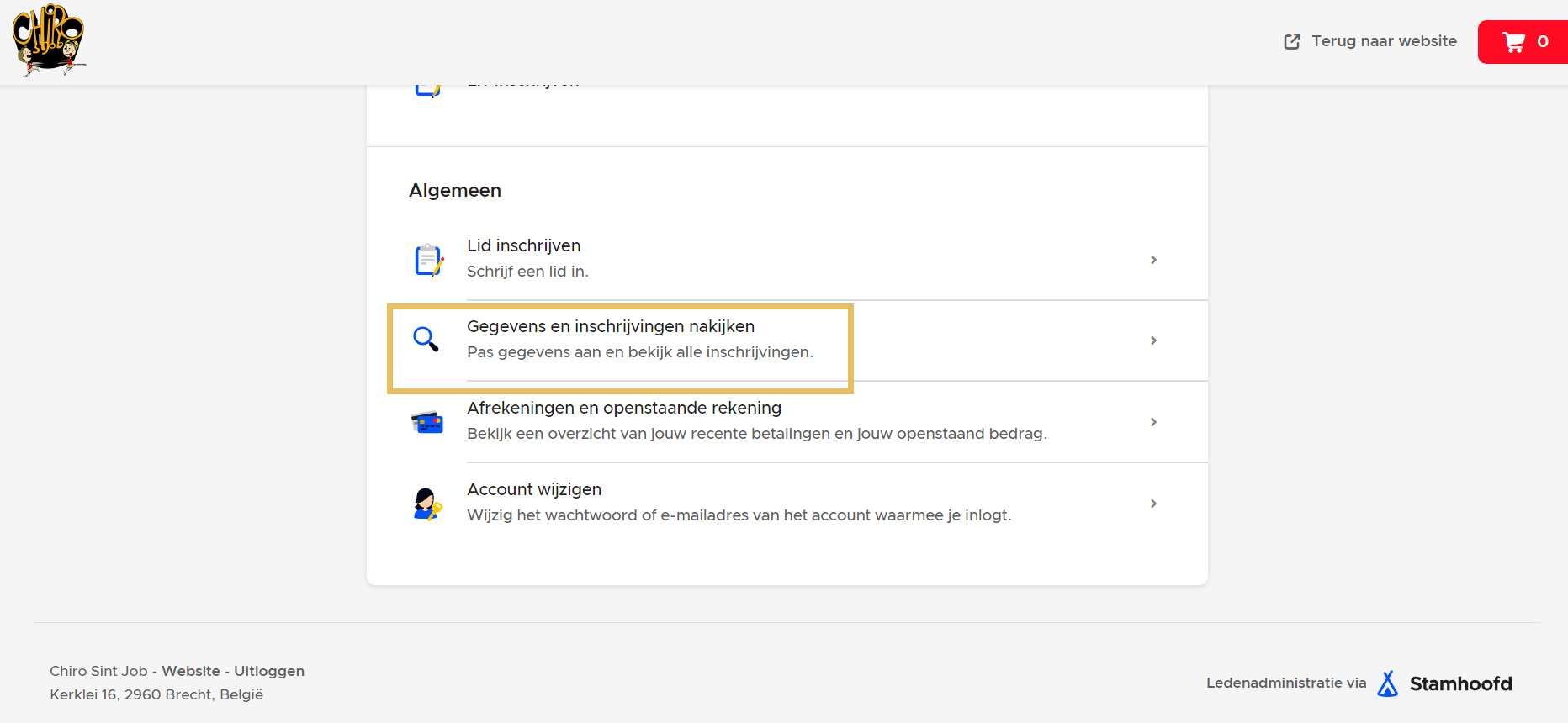Click the external link icon beside Terug naar website
The height and width of the screenshot is (723, 1568).
pos(1292,41)
